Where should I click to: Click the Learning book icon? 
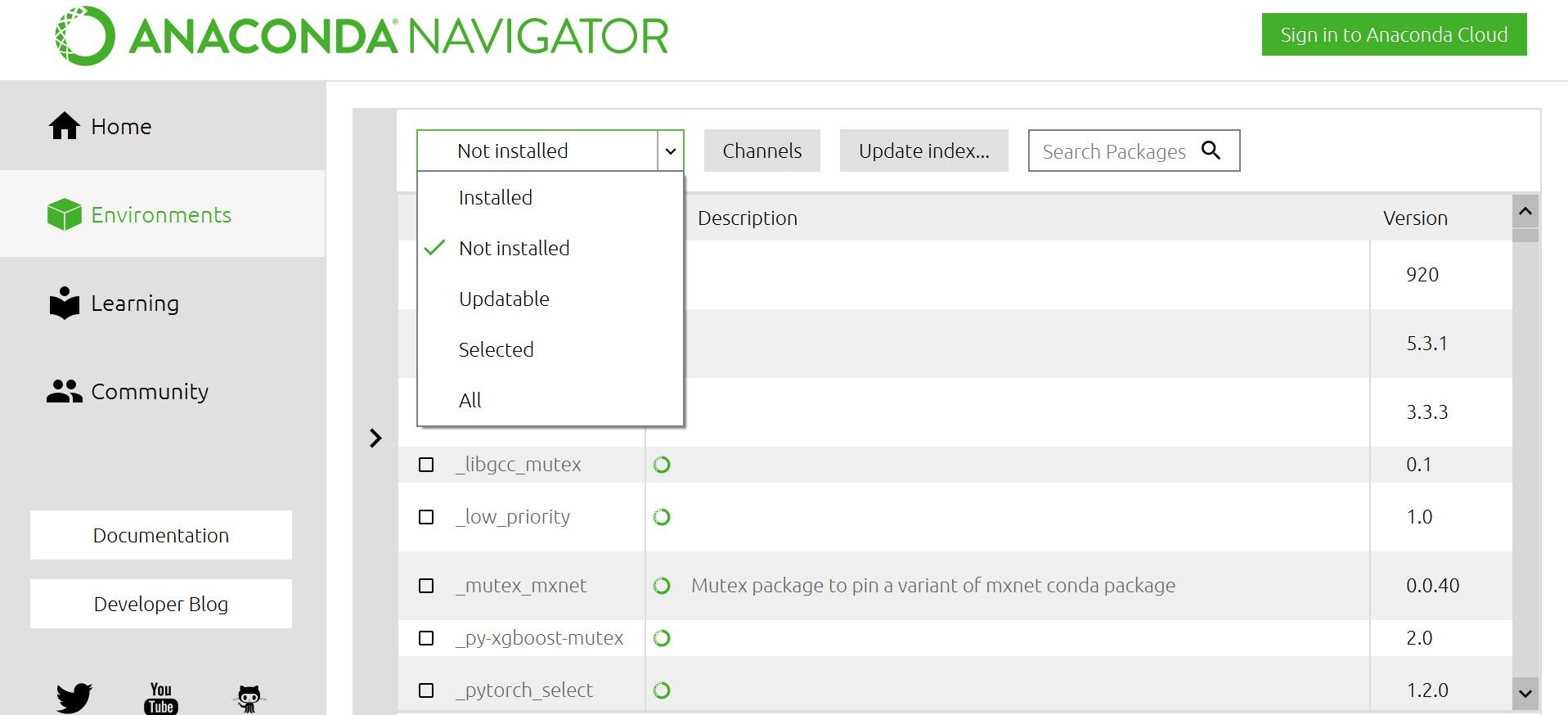pos(65,303)
